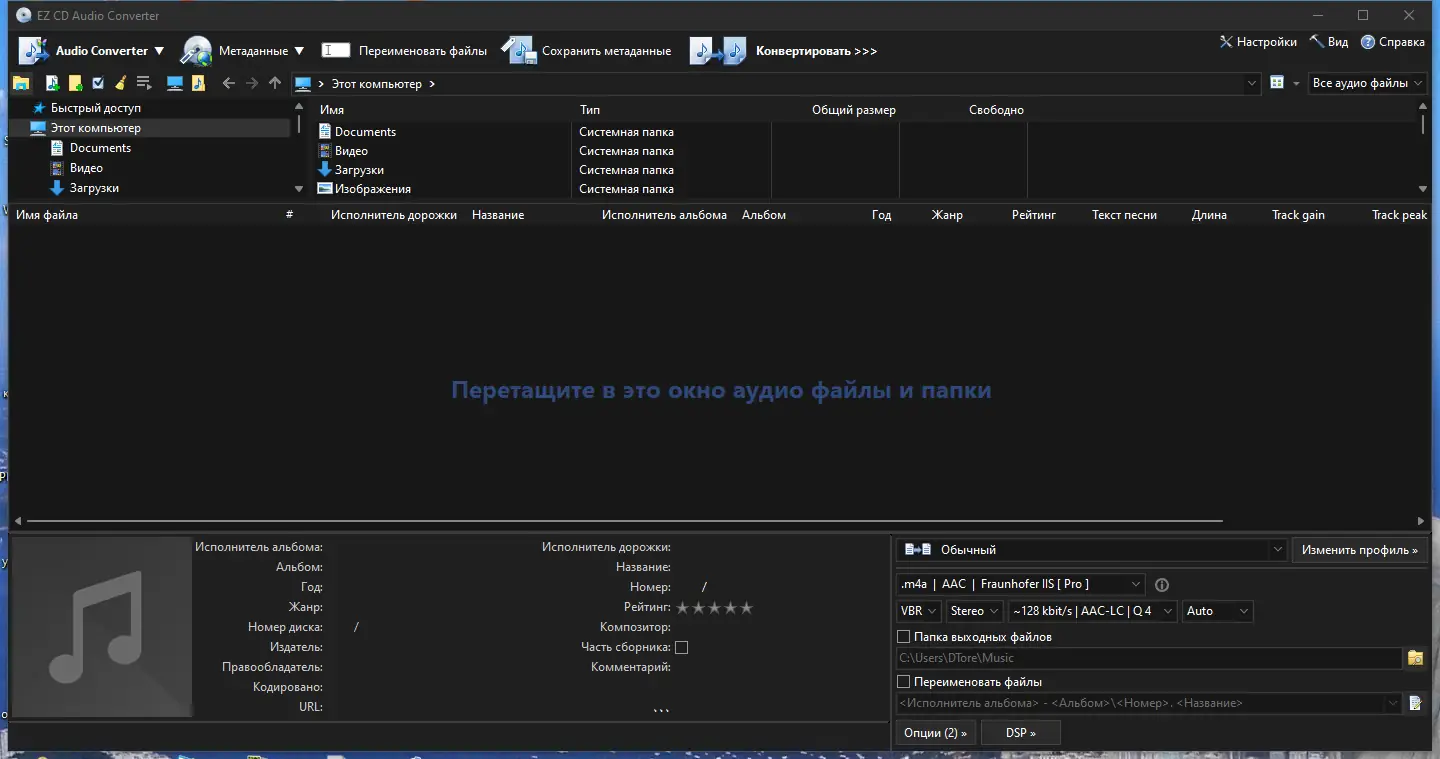Select Этот компьютер in the folder tree

click(x=96, y=128)
